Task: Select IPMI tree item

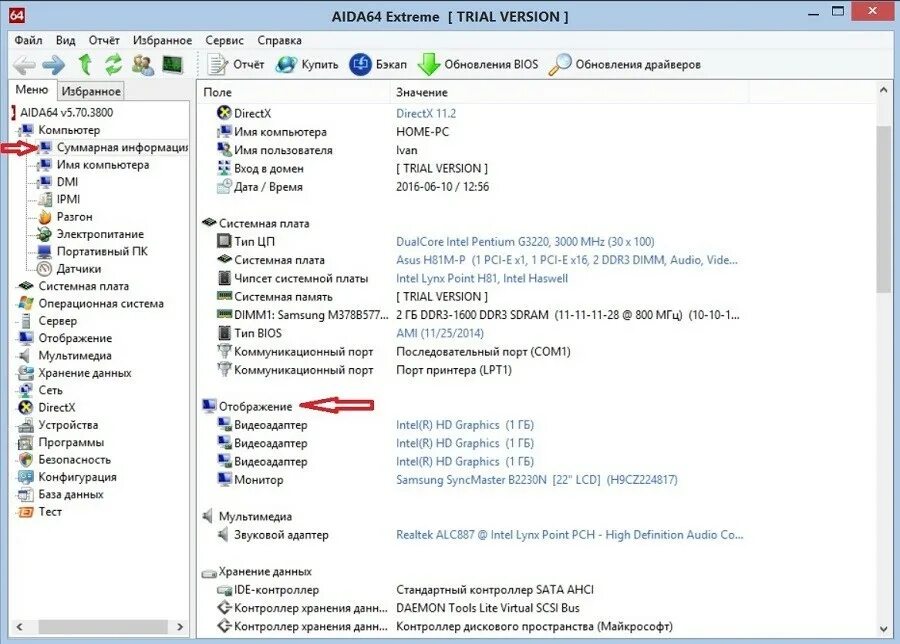Action: click(68, 199)
